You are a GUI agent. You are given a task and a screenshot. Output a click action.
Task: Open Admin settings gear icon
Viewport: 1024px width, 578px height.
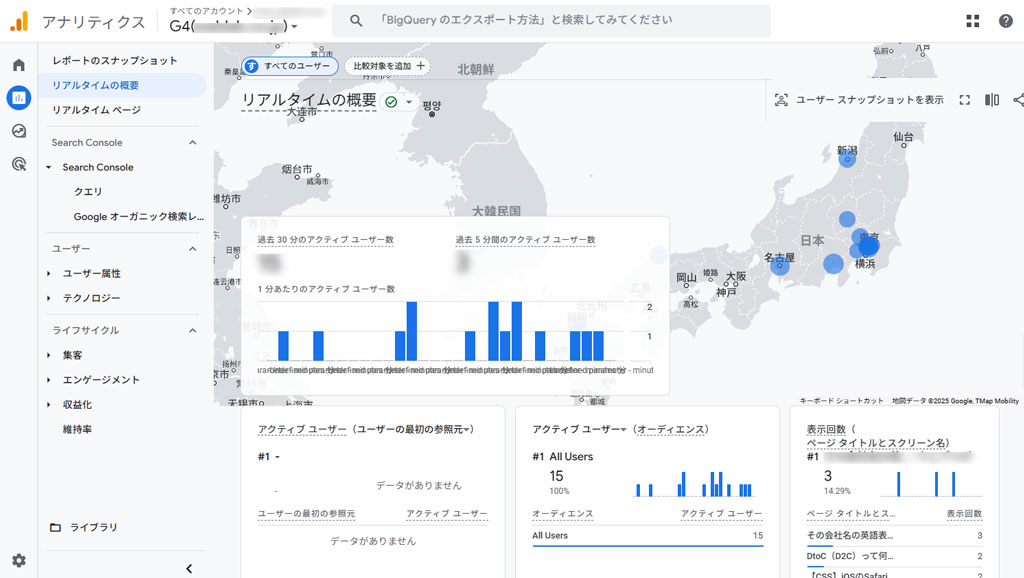click(19, 560)
